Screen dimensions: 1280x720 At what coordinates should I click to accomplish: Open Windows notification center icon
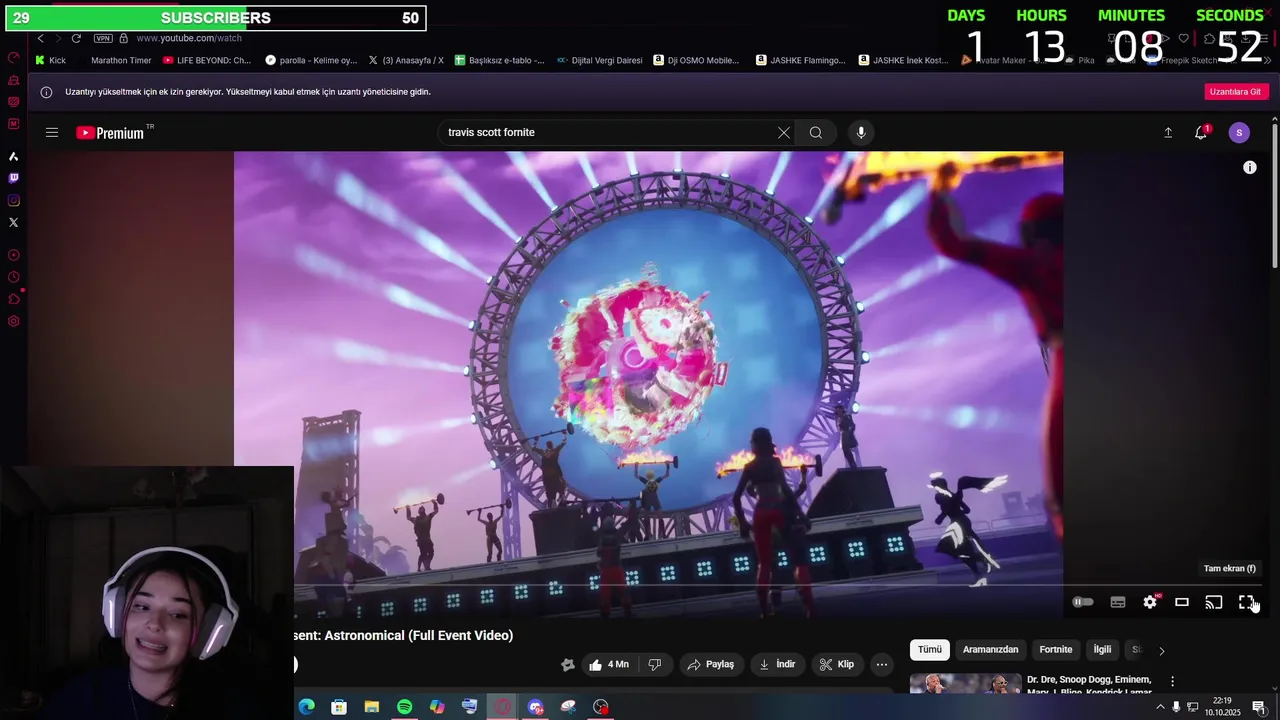(1259, 707)
